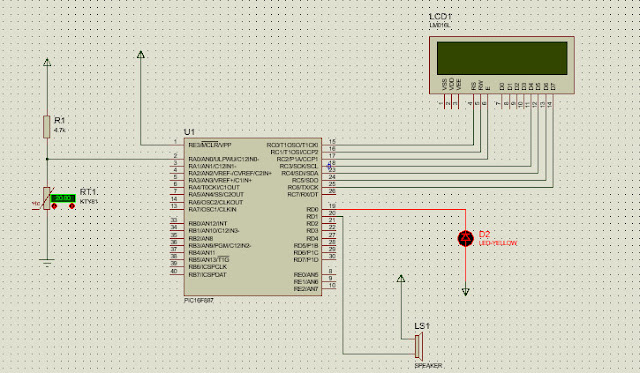Click the RB0/AN12/INT pin label

[208, 224]
